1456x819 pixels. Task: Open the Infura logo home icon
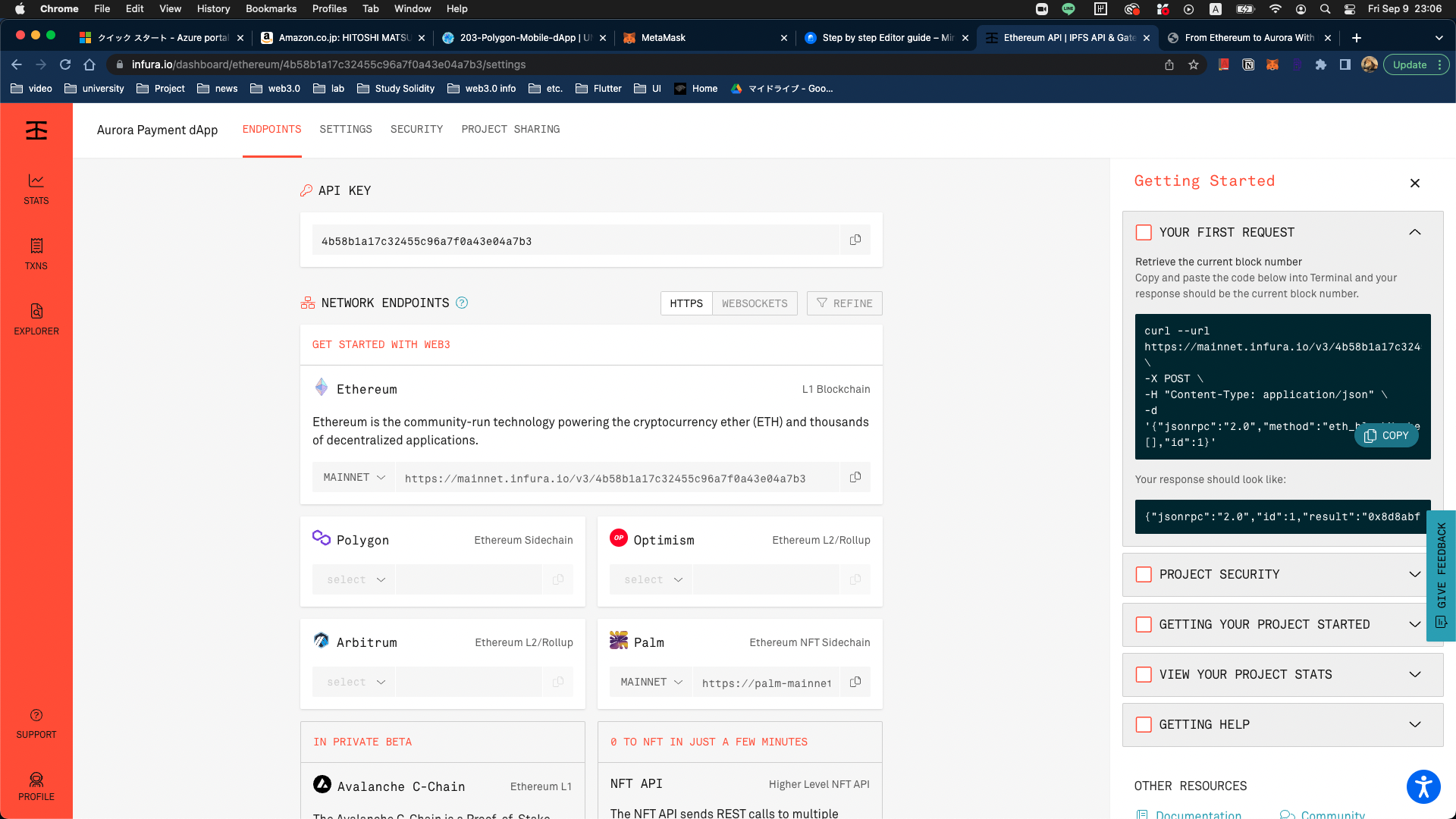[36, 130]
